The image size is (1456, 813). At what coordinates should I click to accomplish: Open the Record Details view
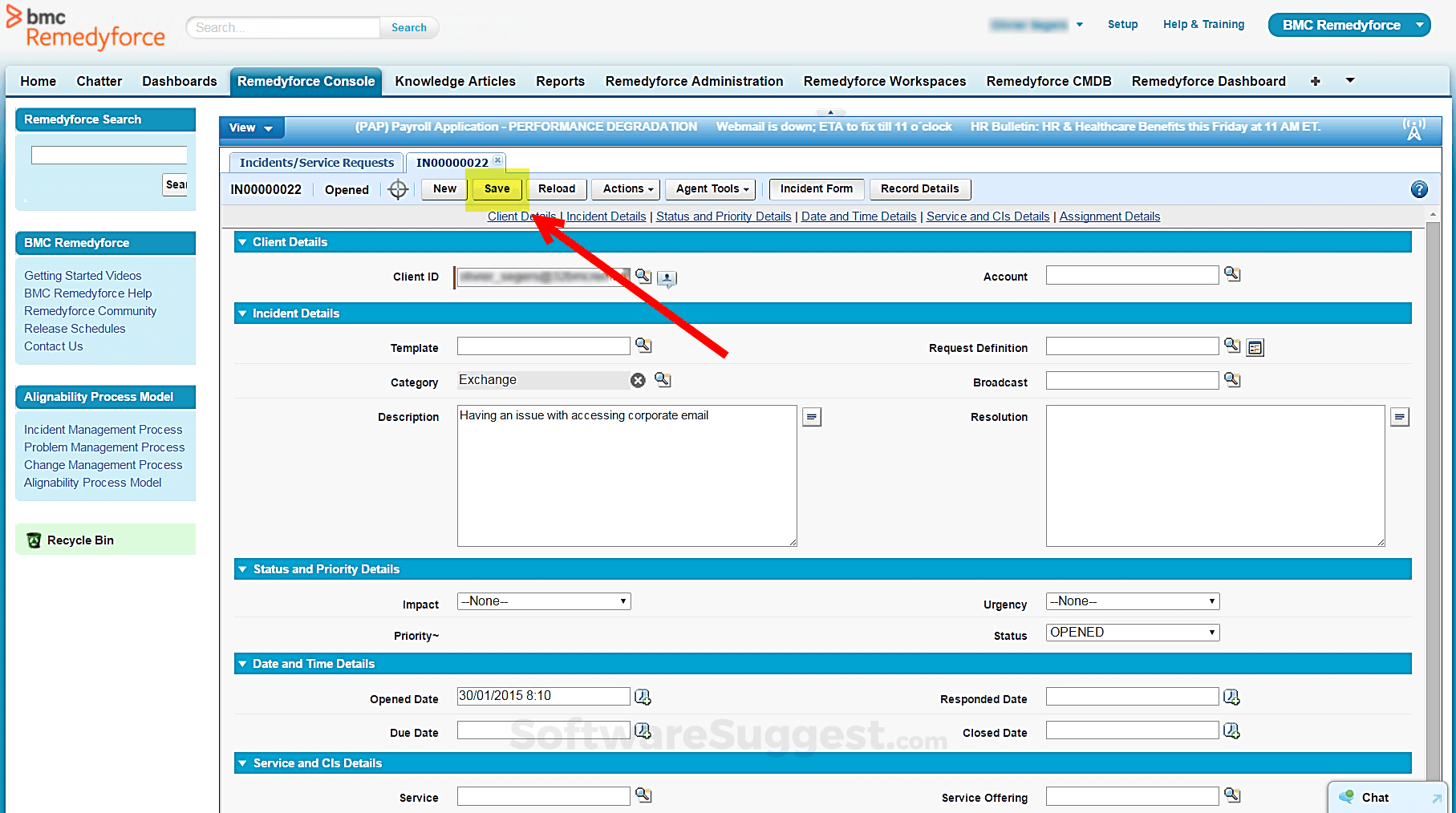pos(919,189)
